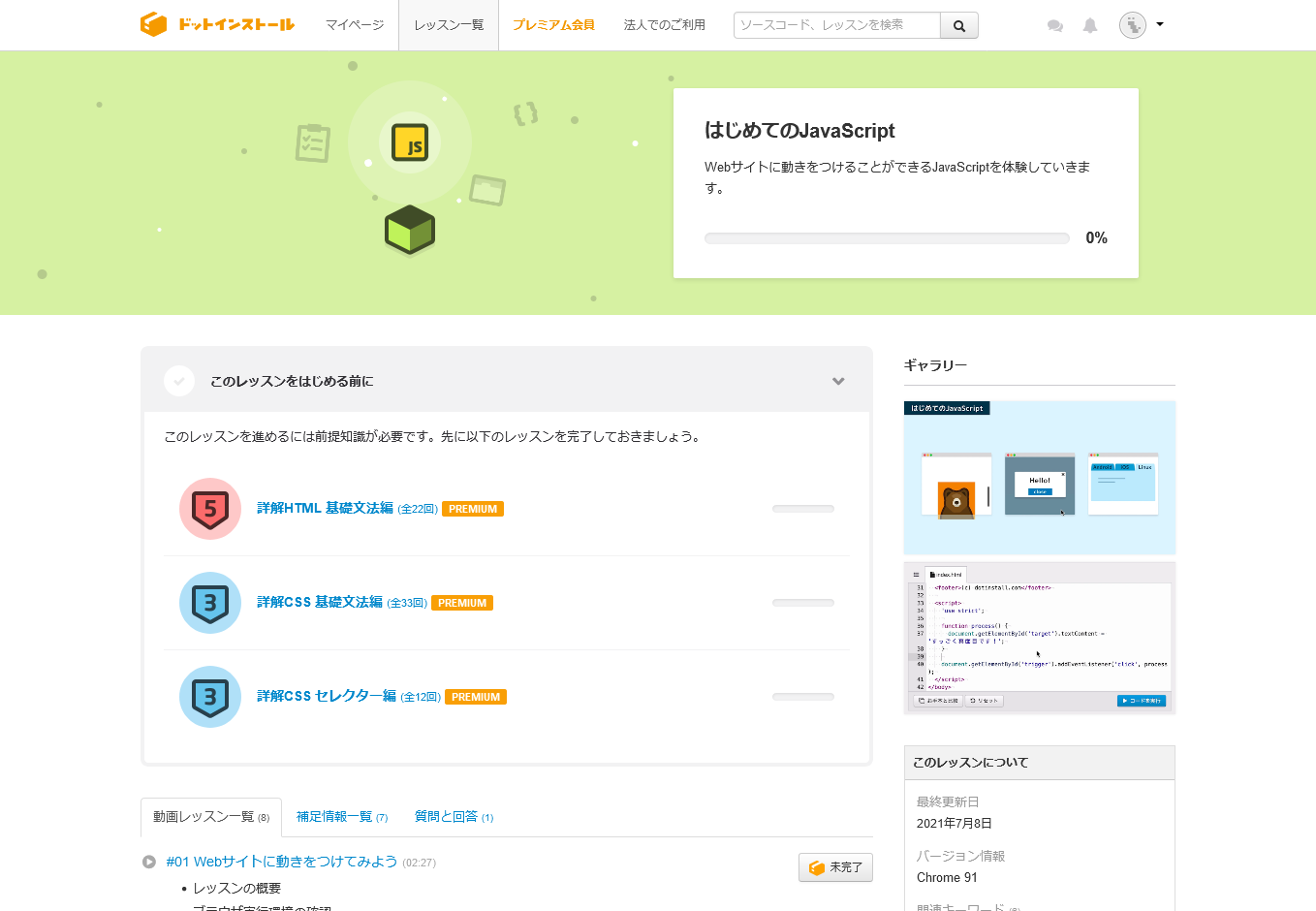The width and height of the screenshot is (1316, 911).
Task: Play lesson #01 video icon
Action: (x=149, y=862)
